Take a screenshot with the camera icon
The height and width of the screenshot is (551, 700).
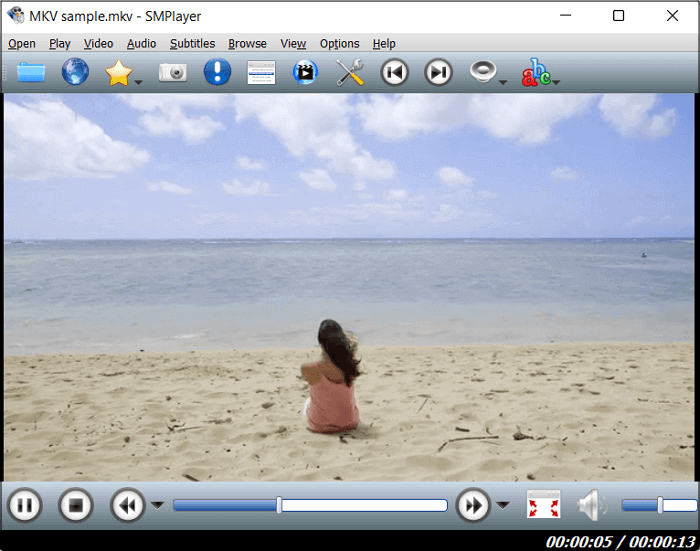tap(173, 72)
